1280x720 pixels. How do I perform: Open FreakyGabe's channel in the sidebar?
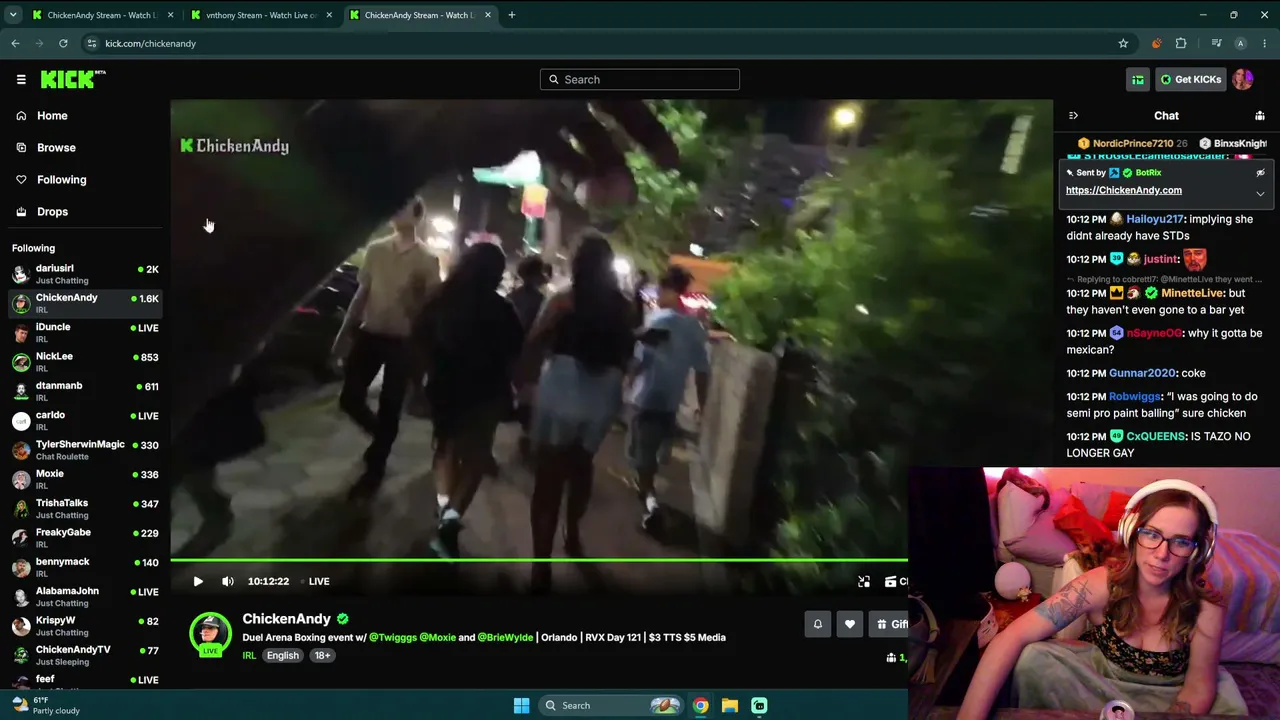click(x=85, y=537)
